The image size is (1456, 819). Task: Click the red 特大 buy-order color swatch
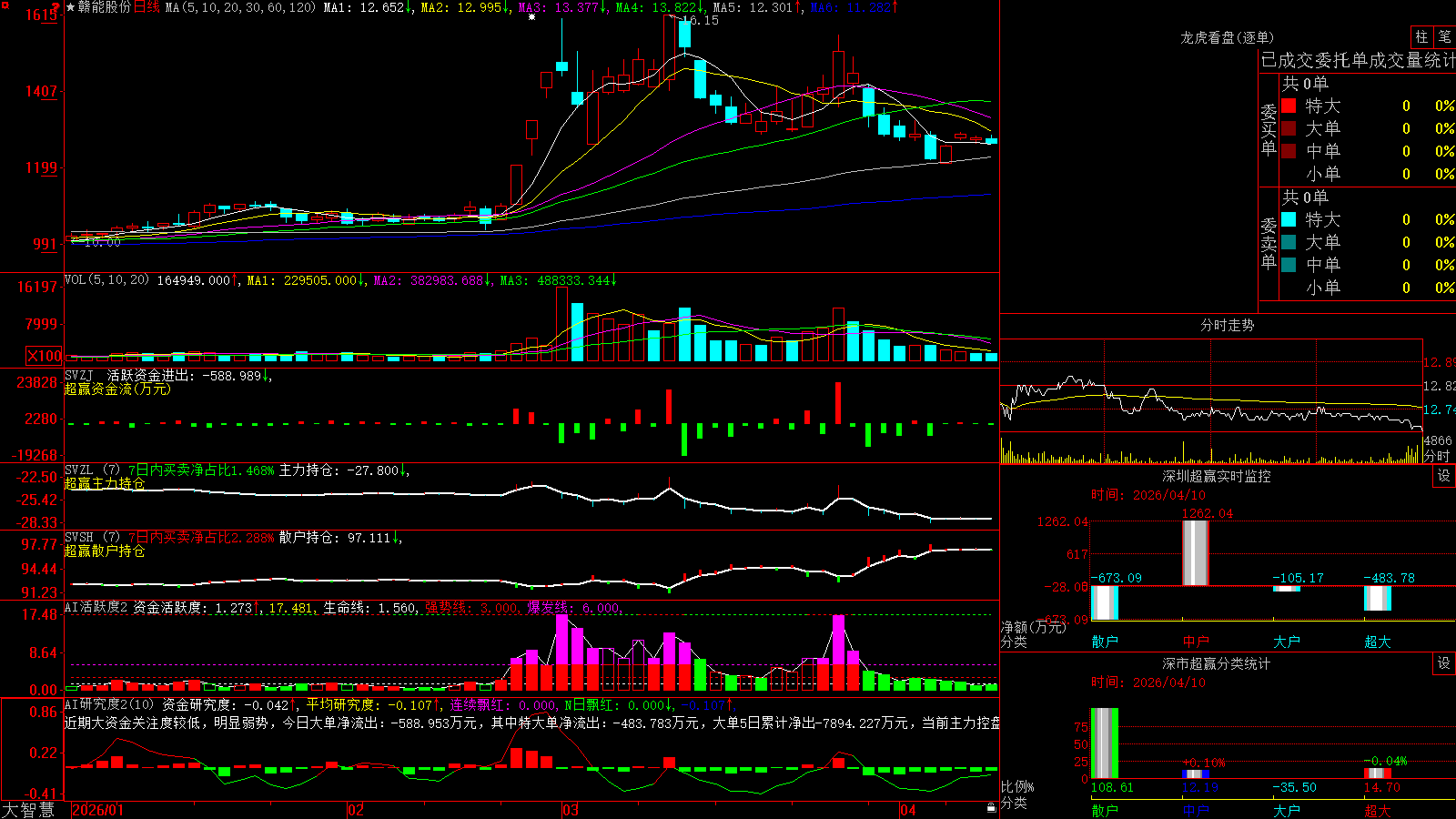pos(1289,106)
